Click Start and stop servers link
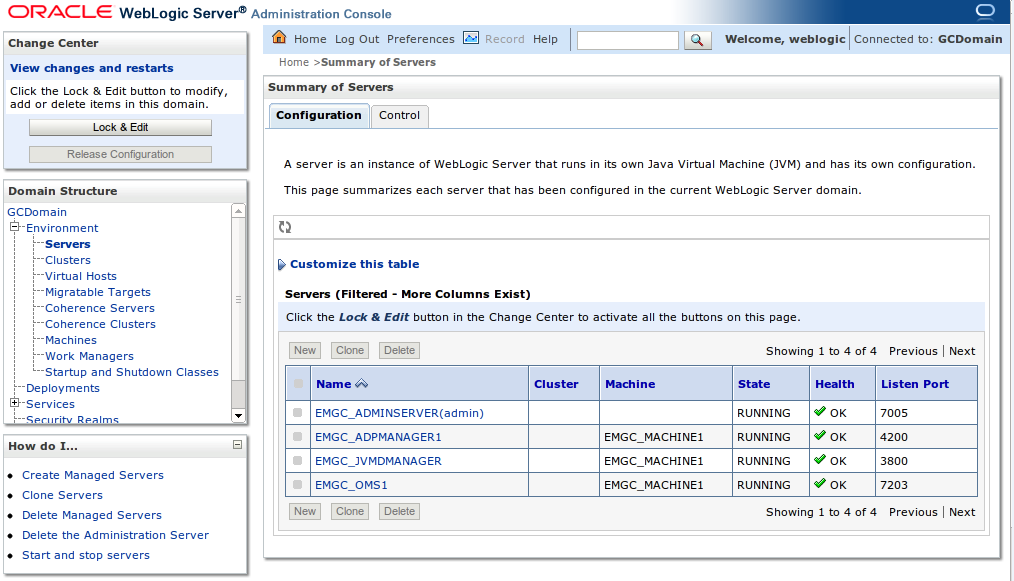The height and width of the screenshot is (581, 1014). pos(85,555)
